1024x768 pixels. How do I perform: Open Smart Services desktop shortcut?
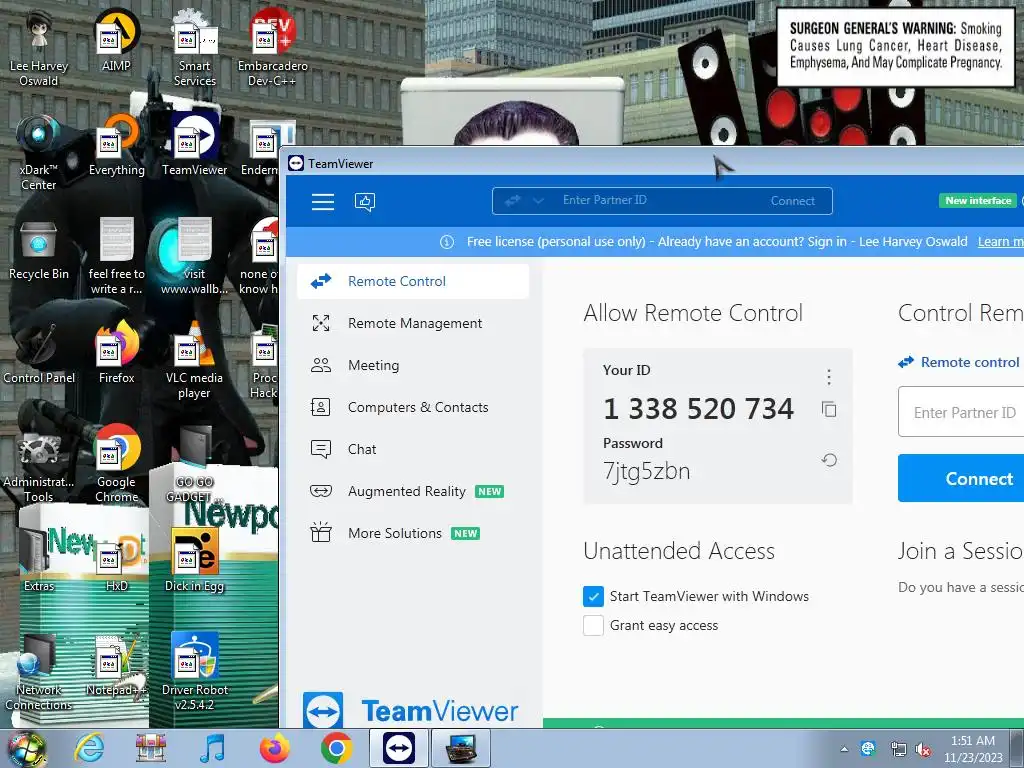[195, 47]
